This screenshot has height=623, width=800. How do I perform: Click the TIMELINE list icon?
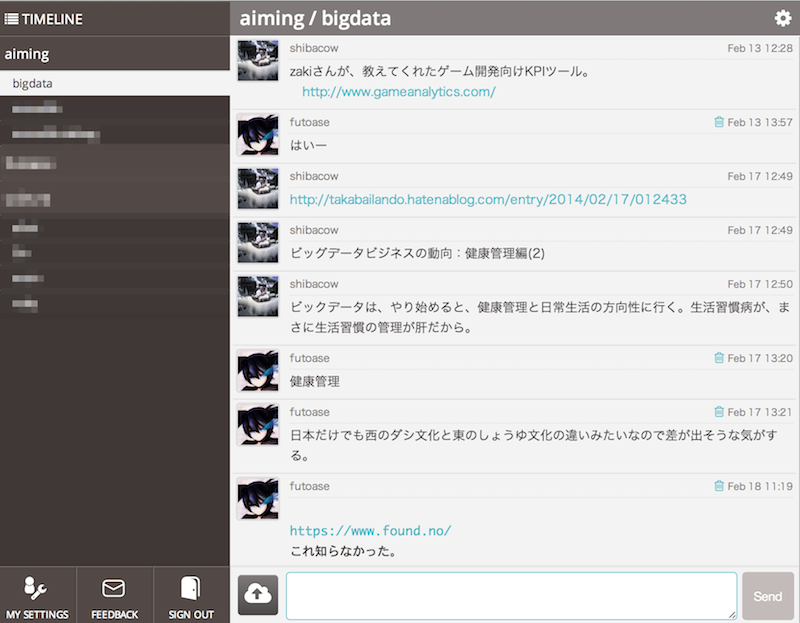point(12,17)
